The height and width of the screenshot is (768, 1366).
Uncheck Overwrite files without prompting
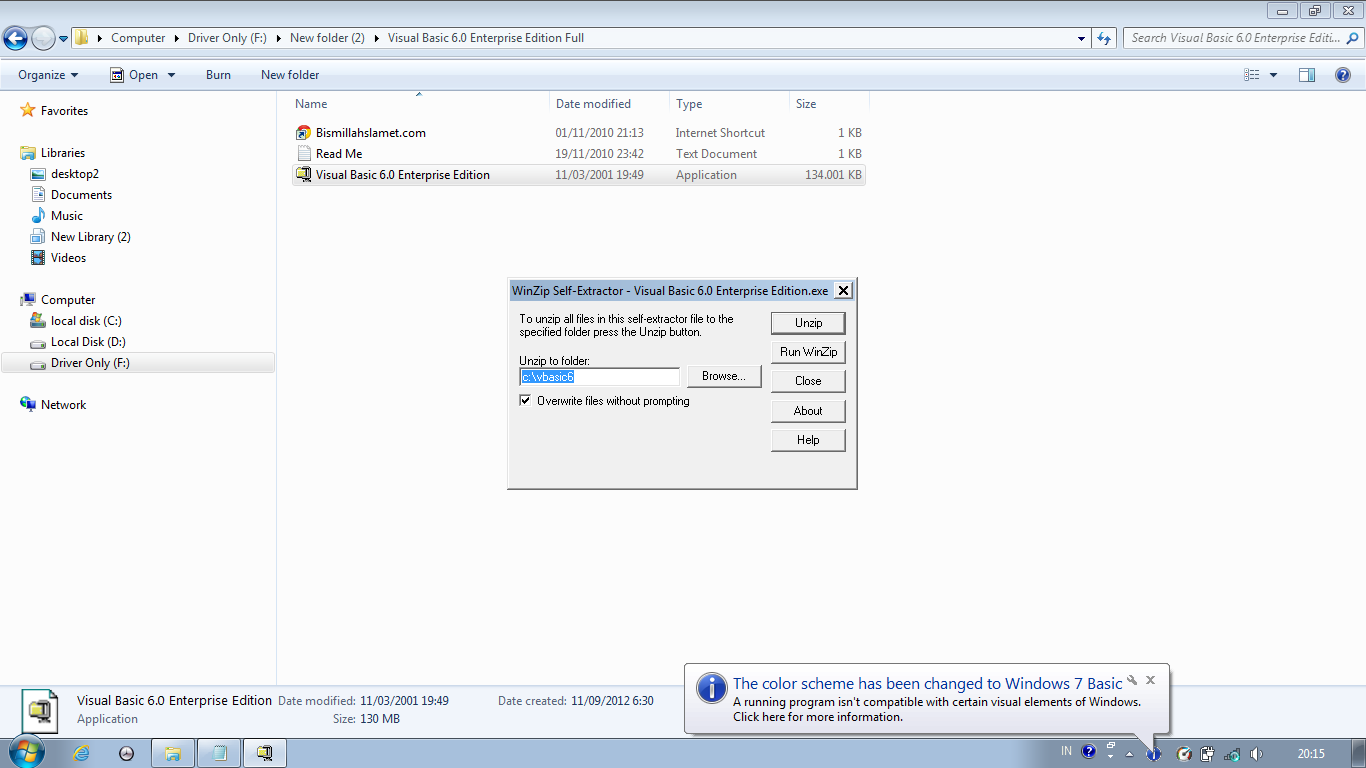pyautogui.click(x=525, y=400)
